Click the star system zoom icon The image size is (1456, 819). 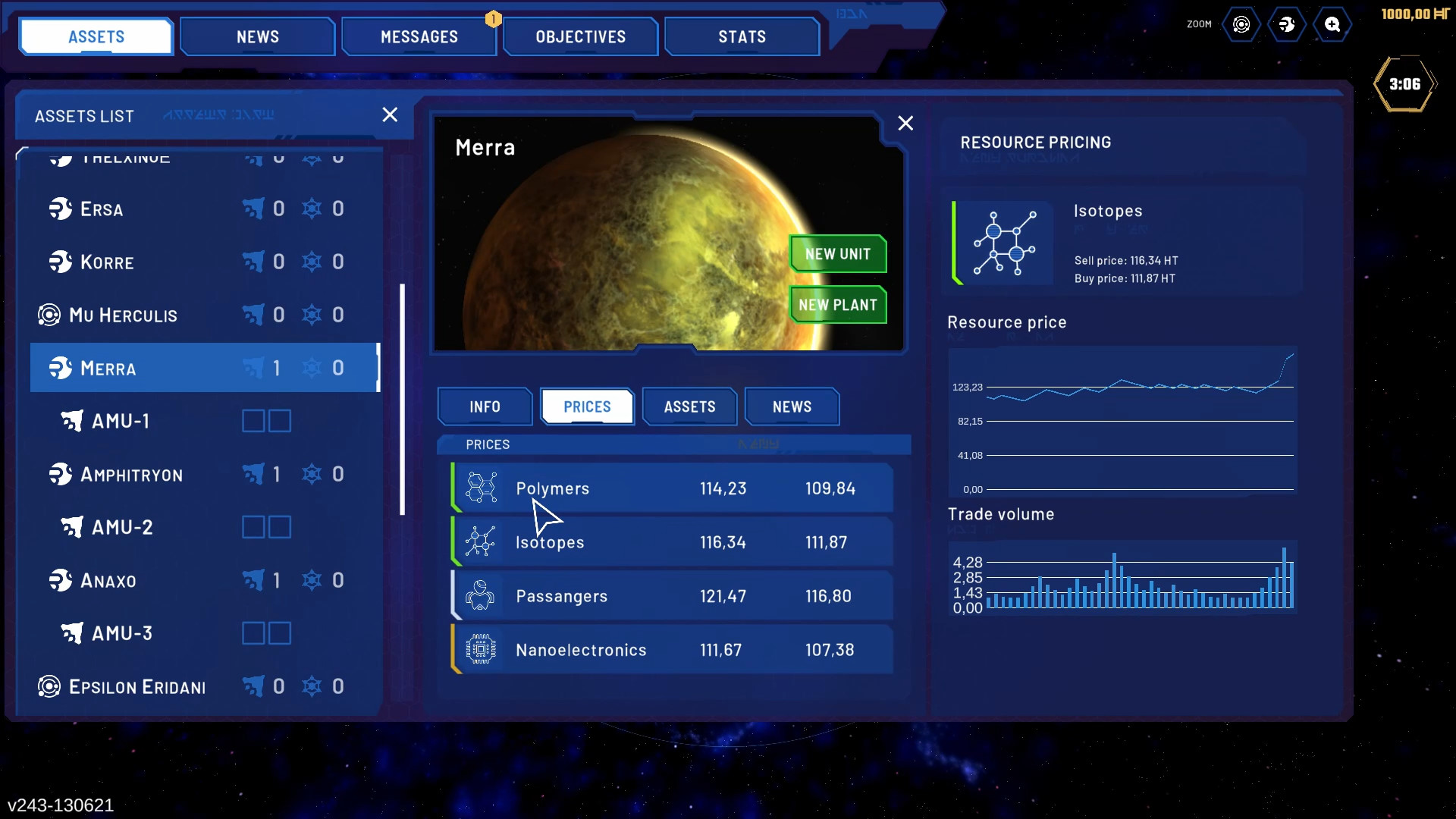[1241, 25]
